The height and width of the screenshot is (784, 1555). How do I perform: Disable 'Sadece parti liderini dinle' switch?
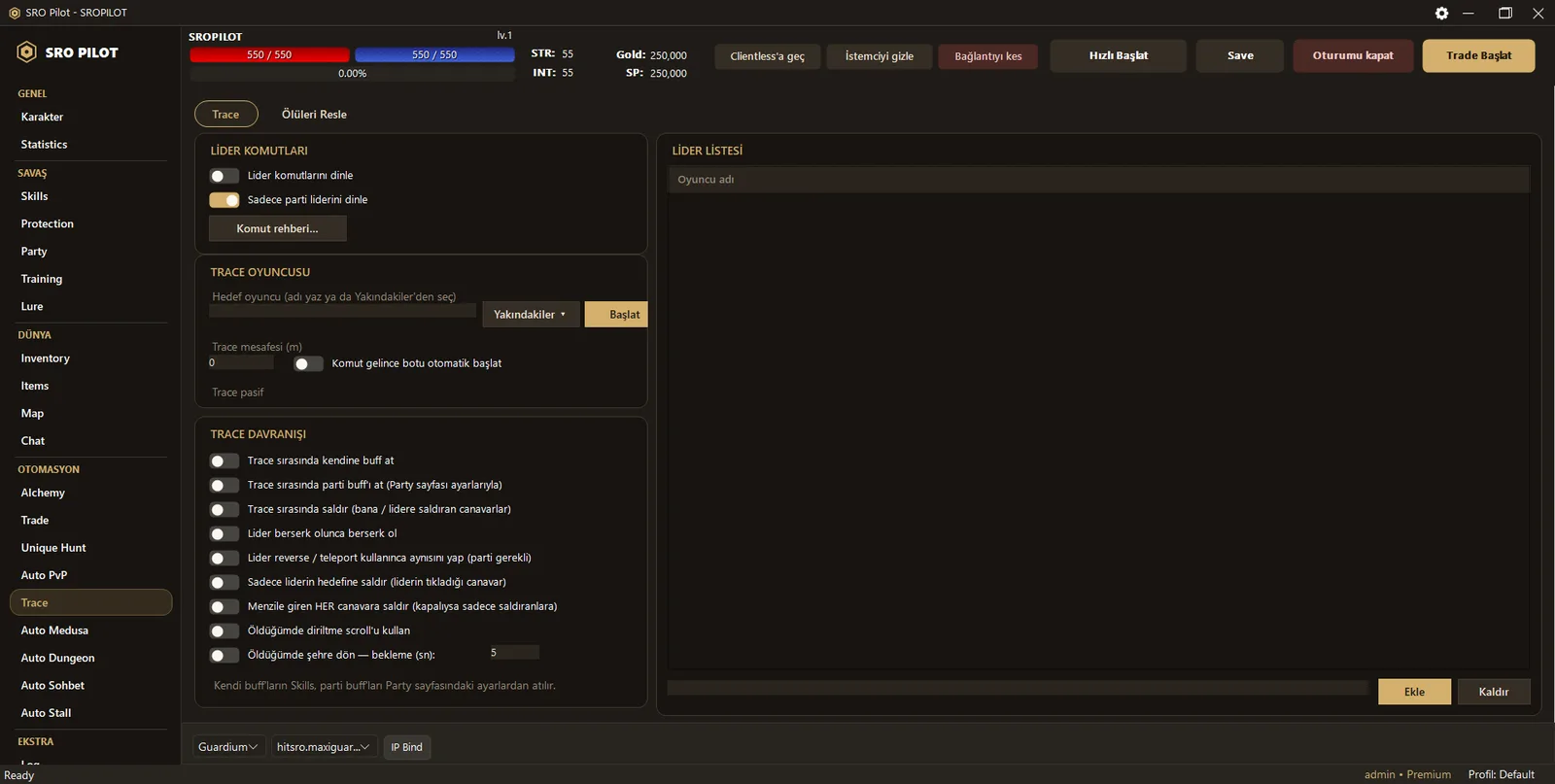(225, 200)
